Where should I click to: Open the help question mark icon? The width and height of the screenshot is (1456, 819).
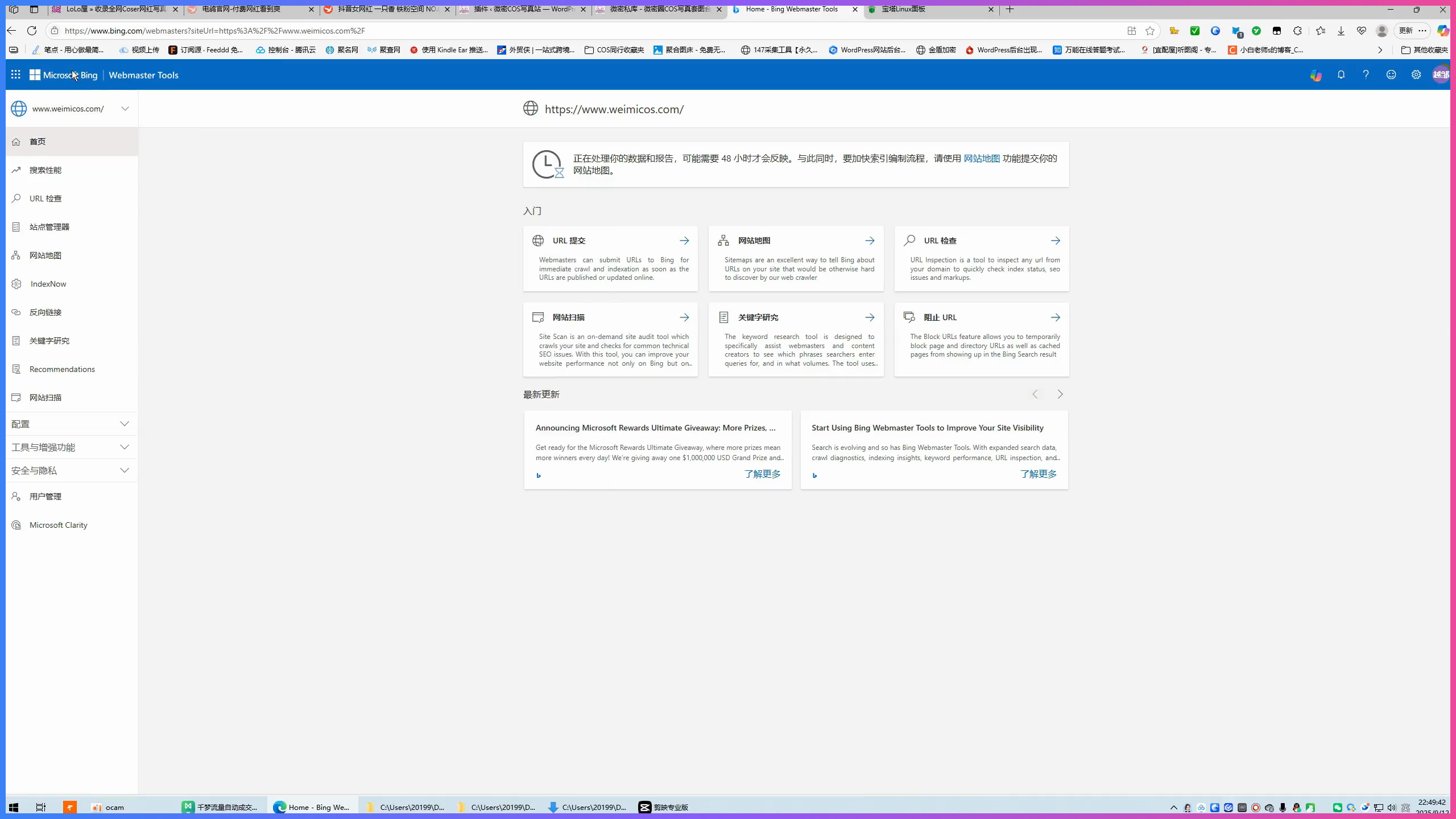pos(1366,75)
